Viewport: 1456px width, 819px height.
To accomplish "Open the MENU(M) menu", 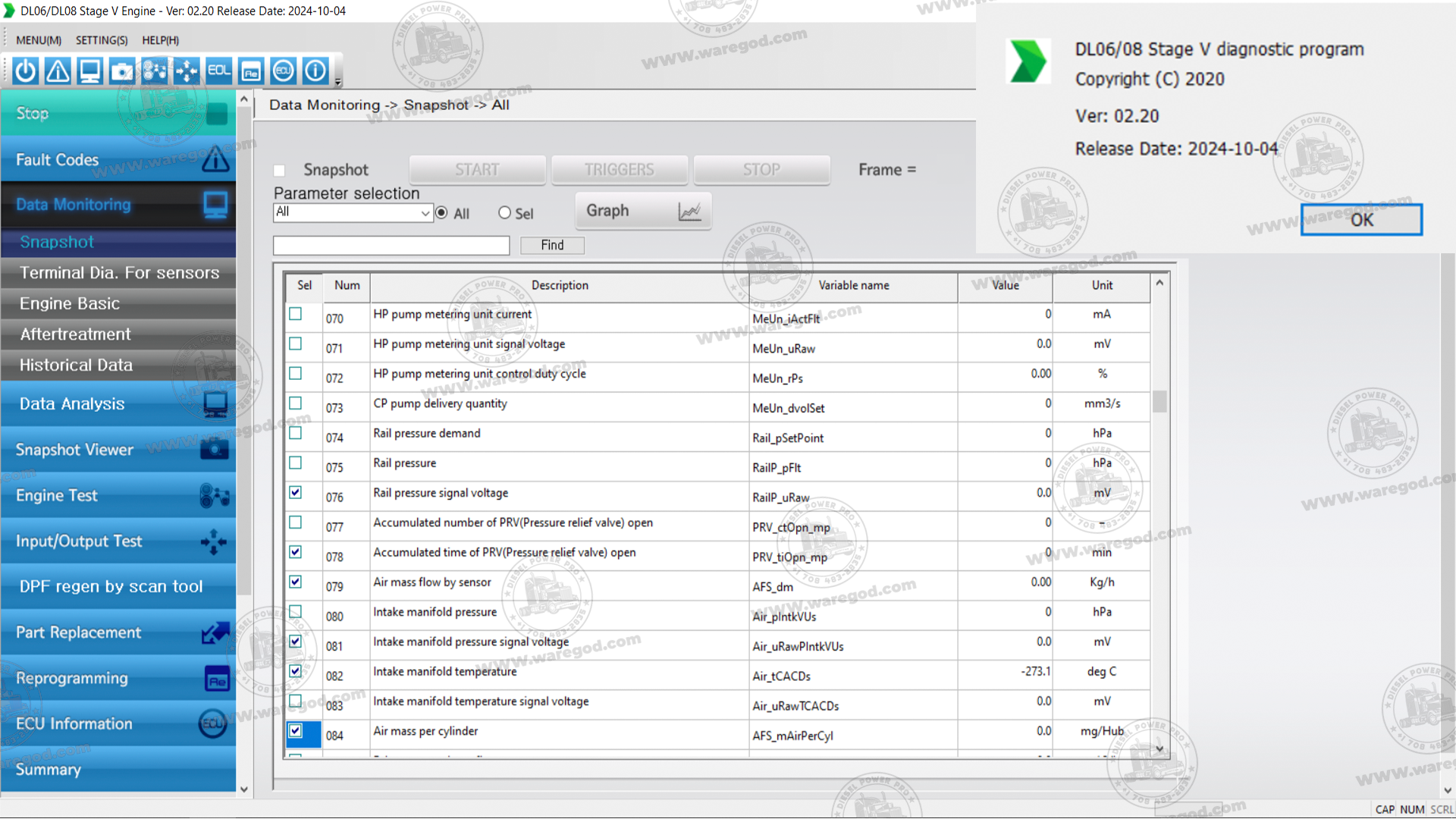I will 39,40.
